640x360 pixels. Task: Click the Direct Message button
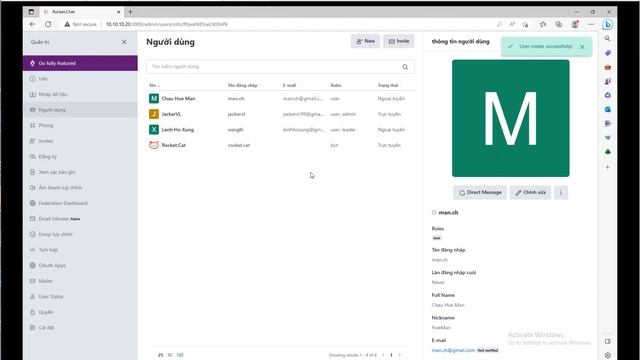pyautogui.click(x=480, y=192)
